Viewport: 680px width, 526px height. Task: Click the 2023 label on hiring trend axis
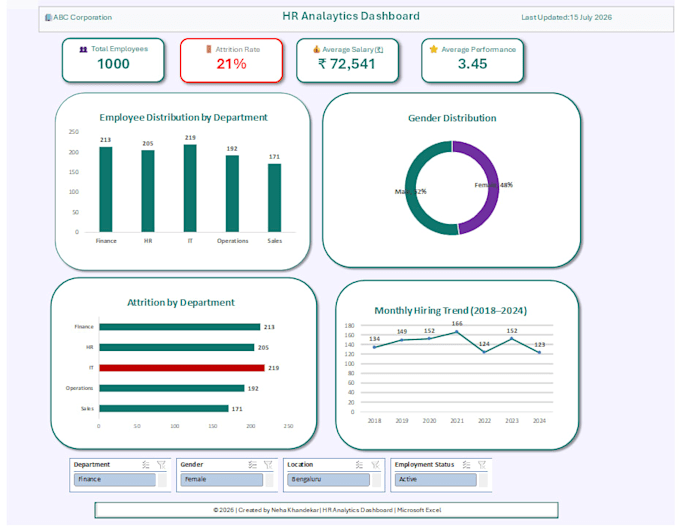point(512,421)
